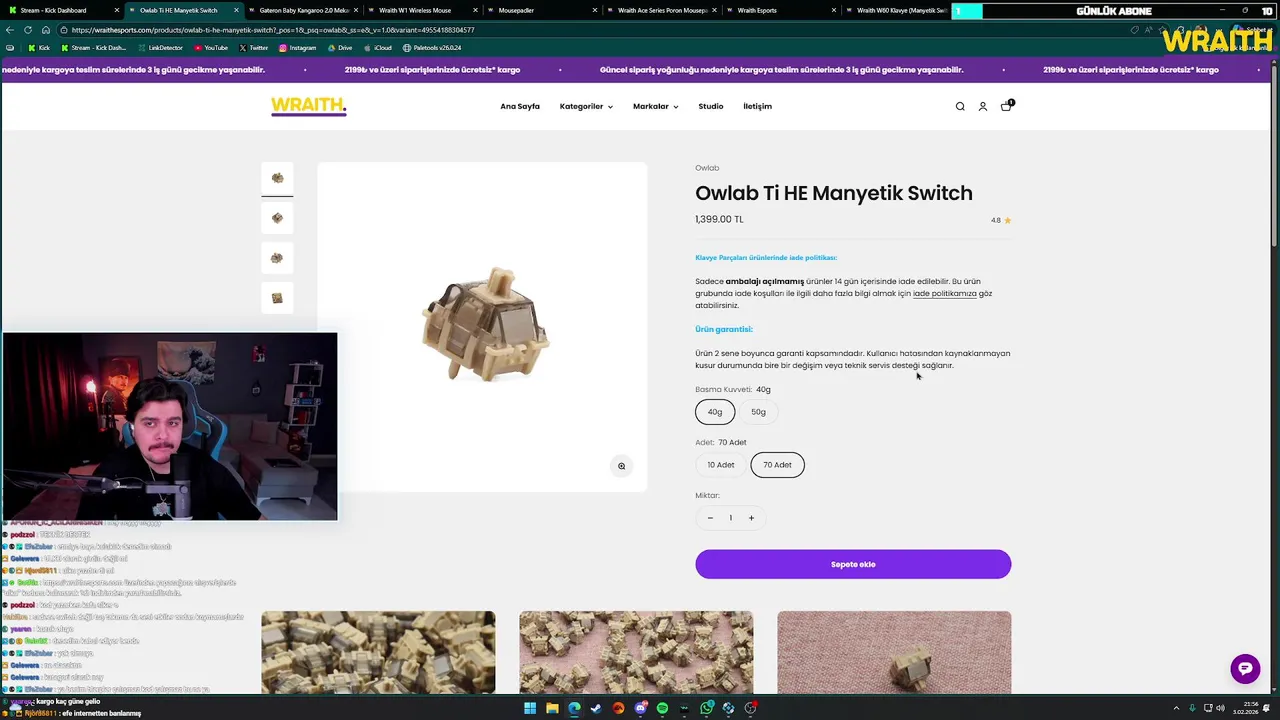Open Microsoft Edge from the taskbar
Screen dimensions: 1280x720
(x=574, y=708)
